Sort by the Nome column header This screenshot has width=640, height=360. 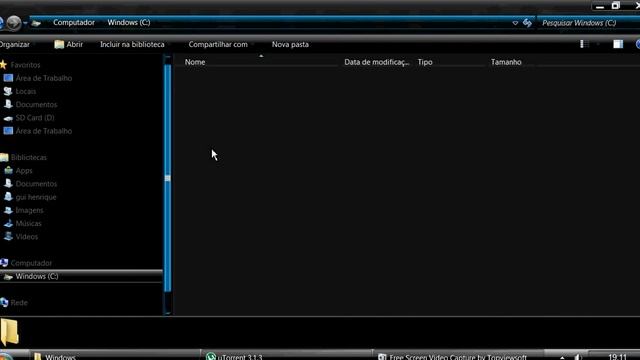pos(195,62)
